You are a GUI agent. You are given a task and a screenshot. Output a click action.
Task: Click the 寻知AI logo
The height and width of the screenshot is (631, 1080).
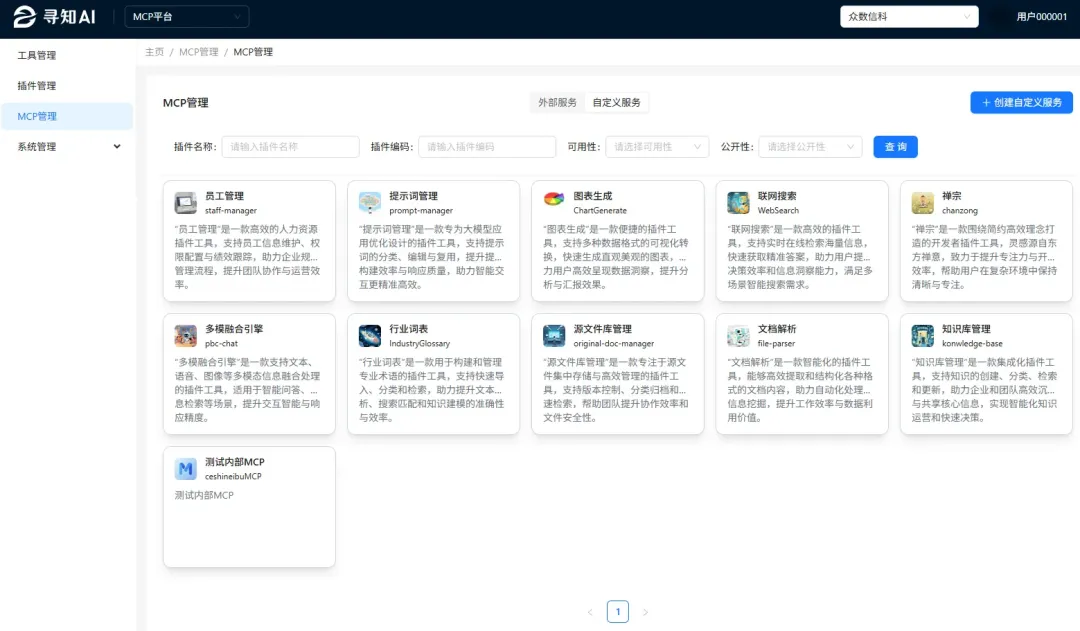[55, 17]
